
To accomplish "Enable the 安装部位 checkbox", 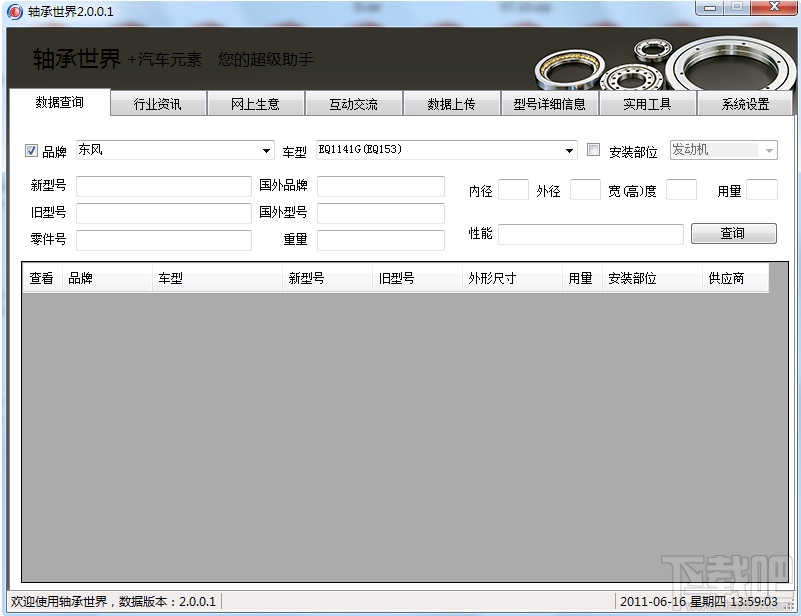I will (593, 150).
